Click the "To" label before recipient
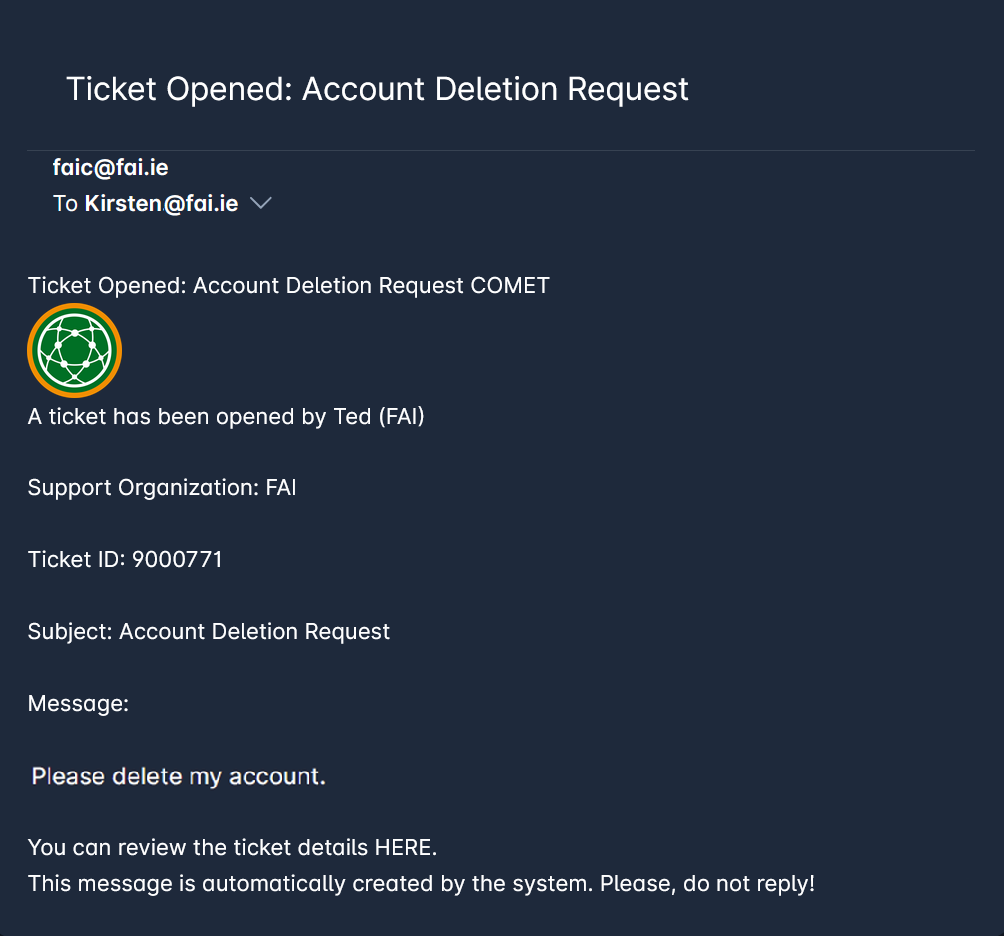The image size is (1004, 936). 65,204
